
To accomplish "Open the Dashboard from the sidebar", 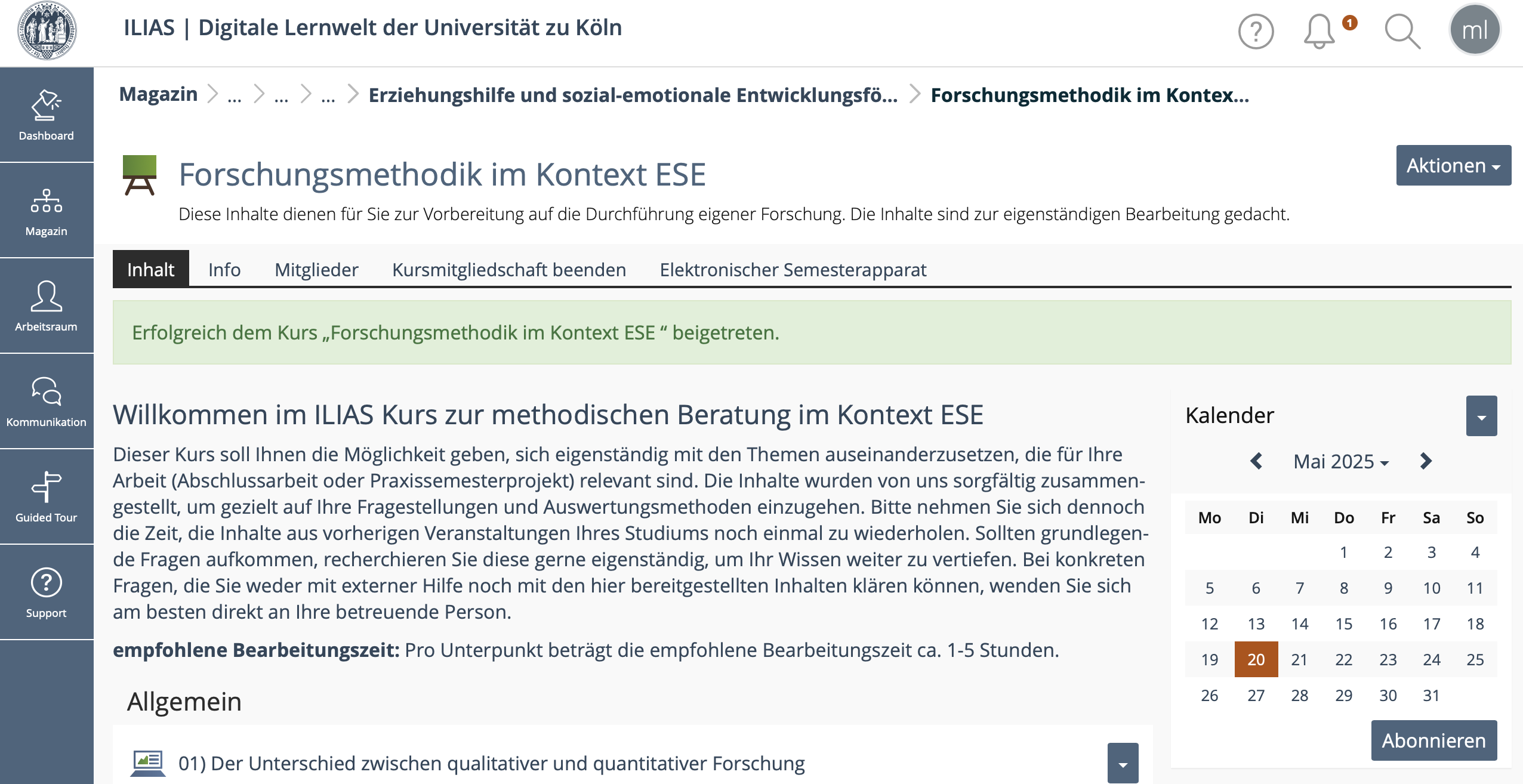I will pos(47,115).
